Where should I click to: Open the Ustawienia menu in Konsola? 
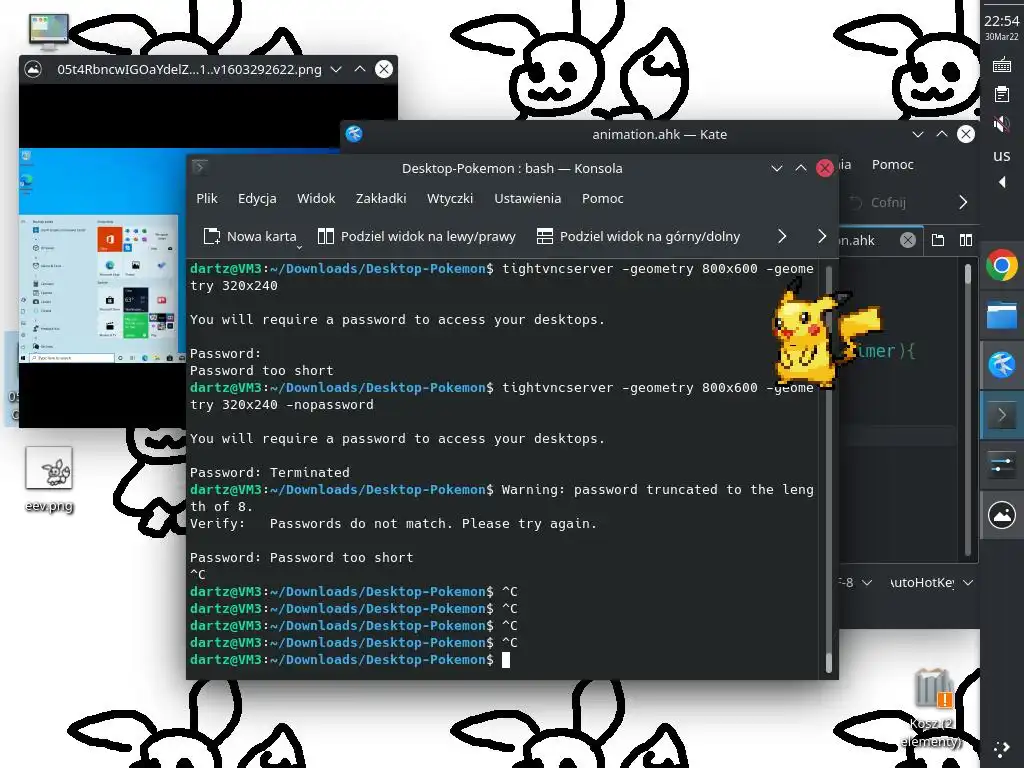(x=527, y=199)
